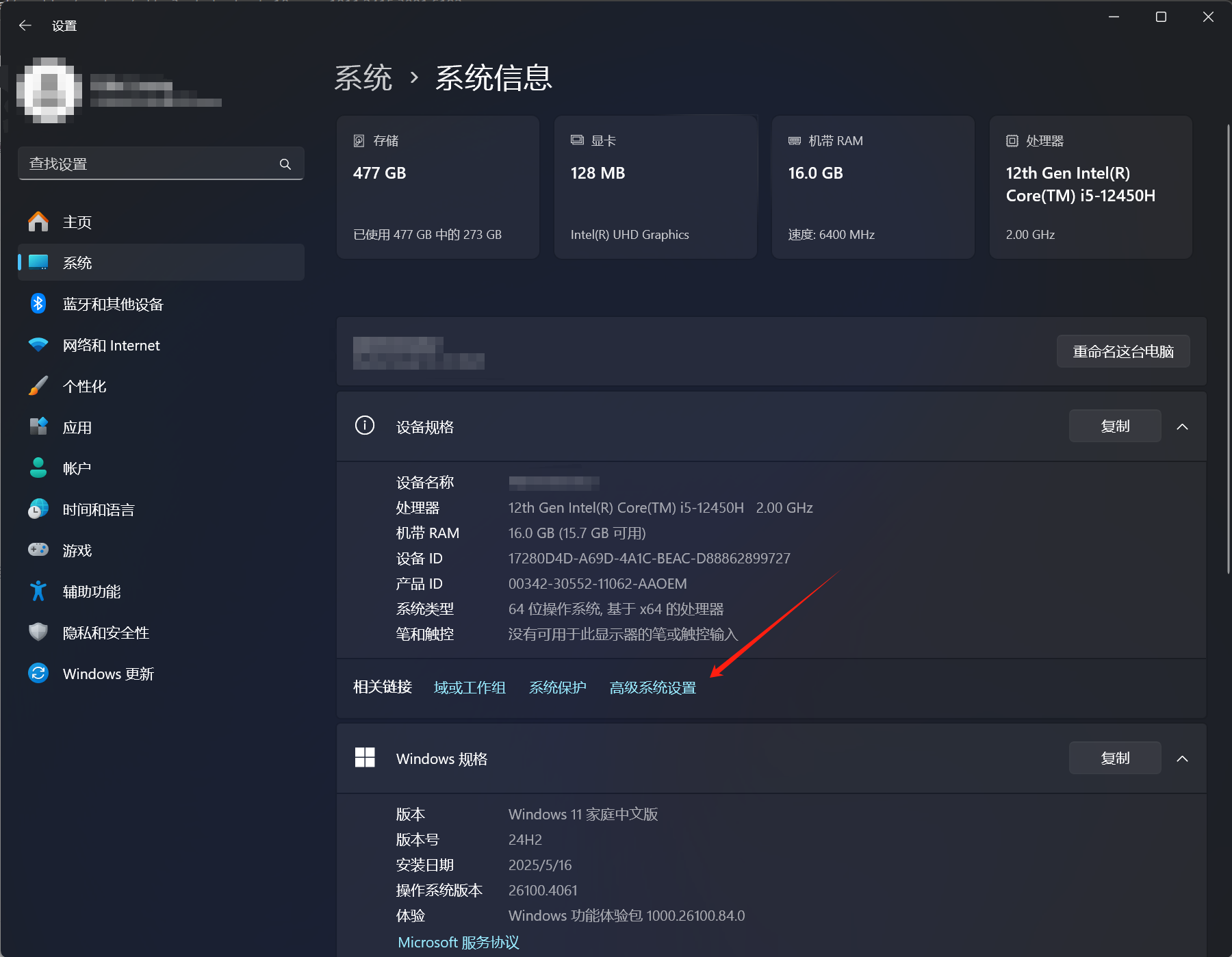The height and width of the screenshot is (957, 1232).
Task: Copy device specifications with 复制 button
Action: click(x=1115, y=426)
